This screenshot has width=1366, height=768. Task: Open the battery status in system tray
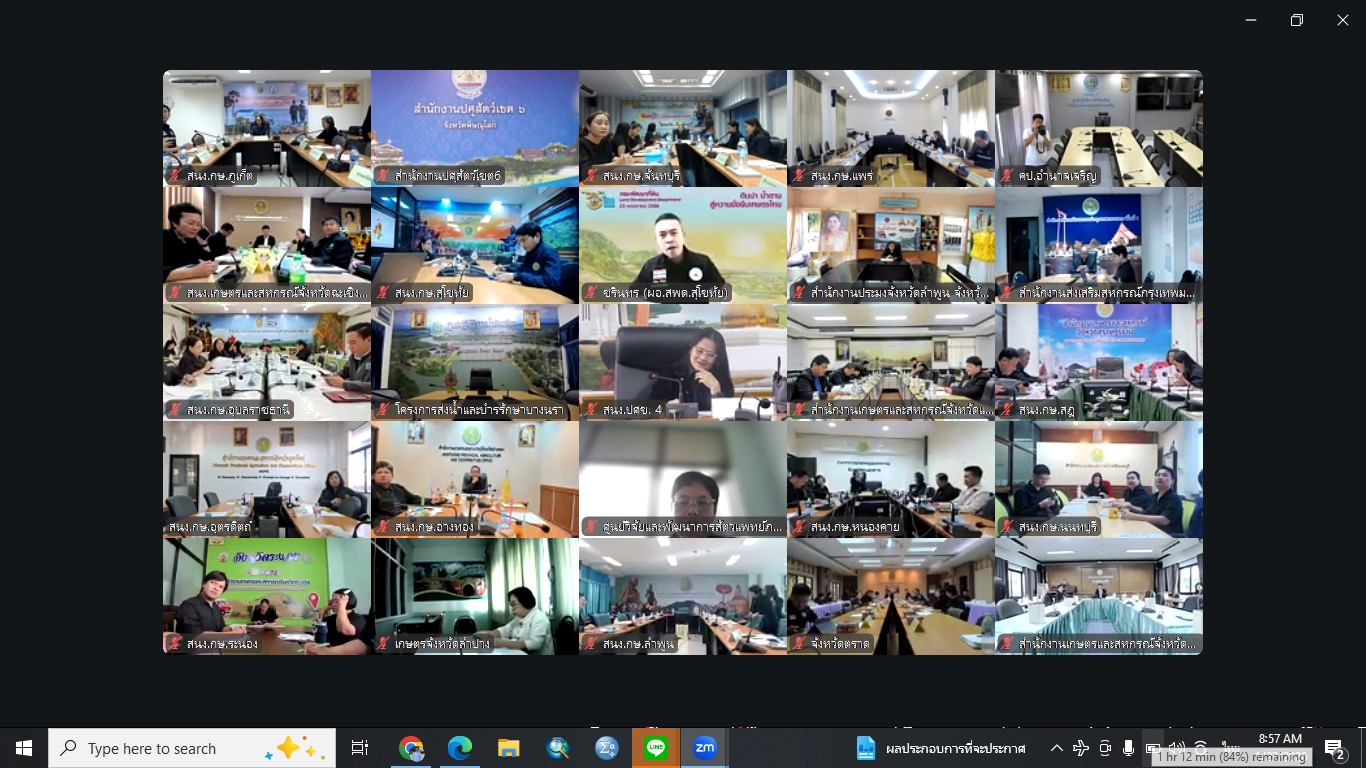(1152, 748)
